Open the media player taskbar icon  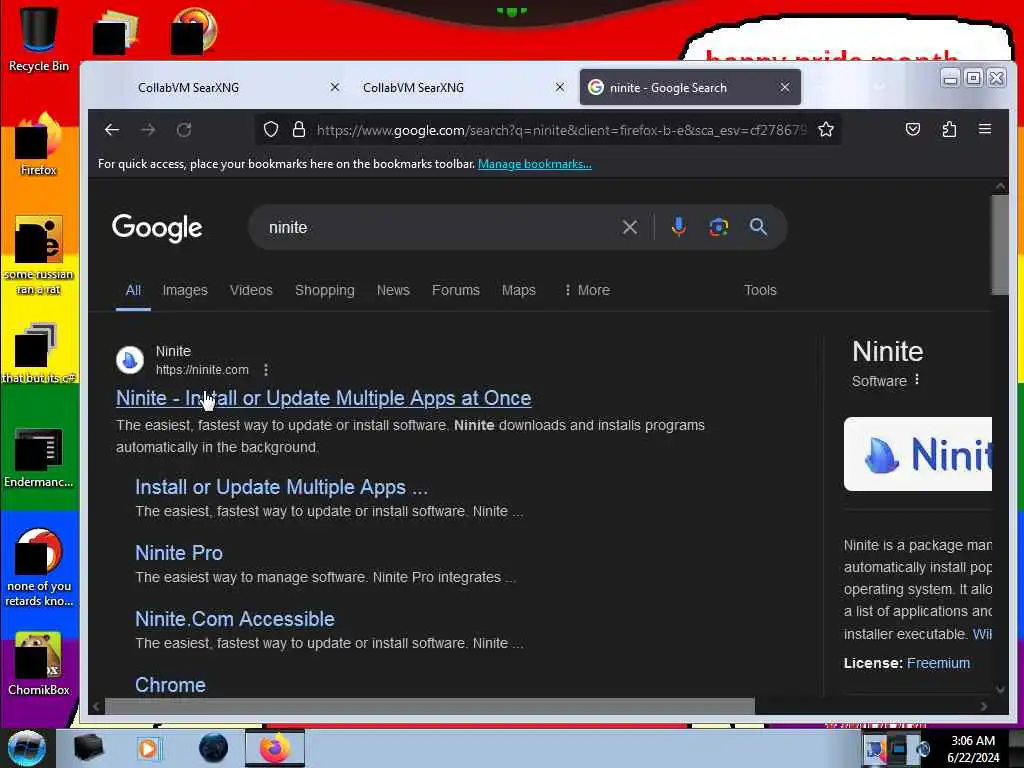(148, 748)
